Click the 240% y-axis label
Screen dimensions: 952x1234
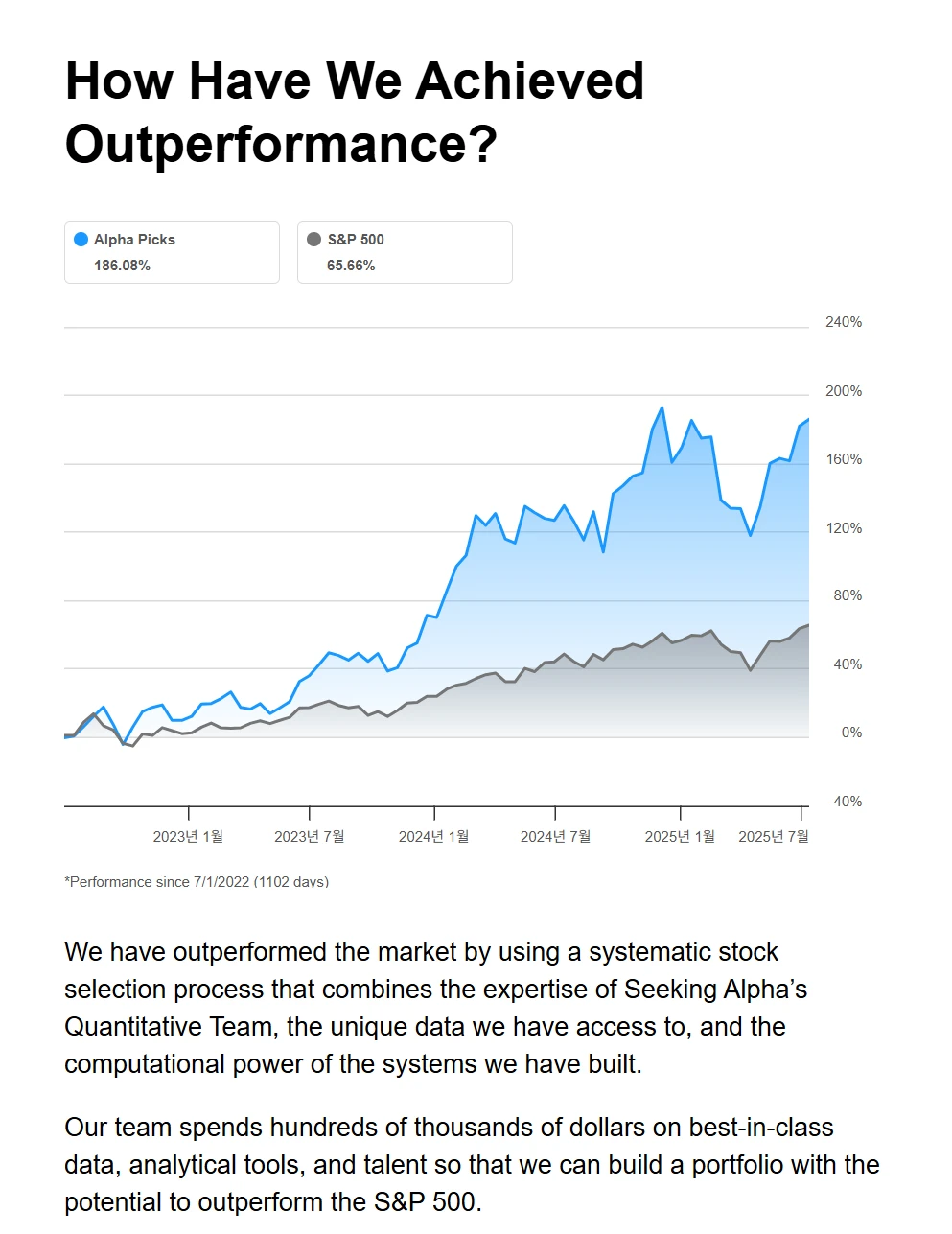pyautogui.click(x=844, y=322)
